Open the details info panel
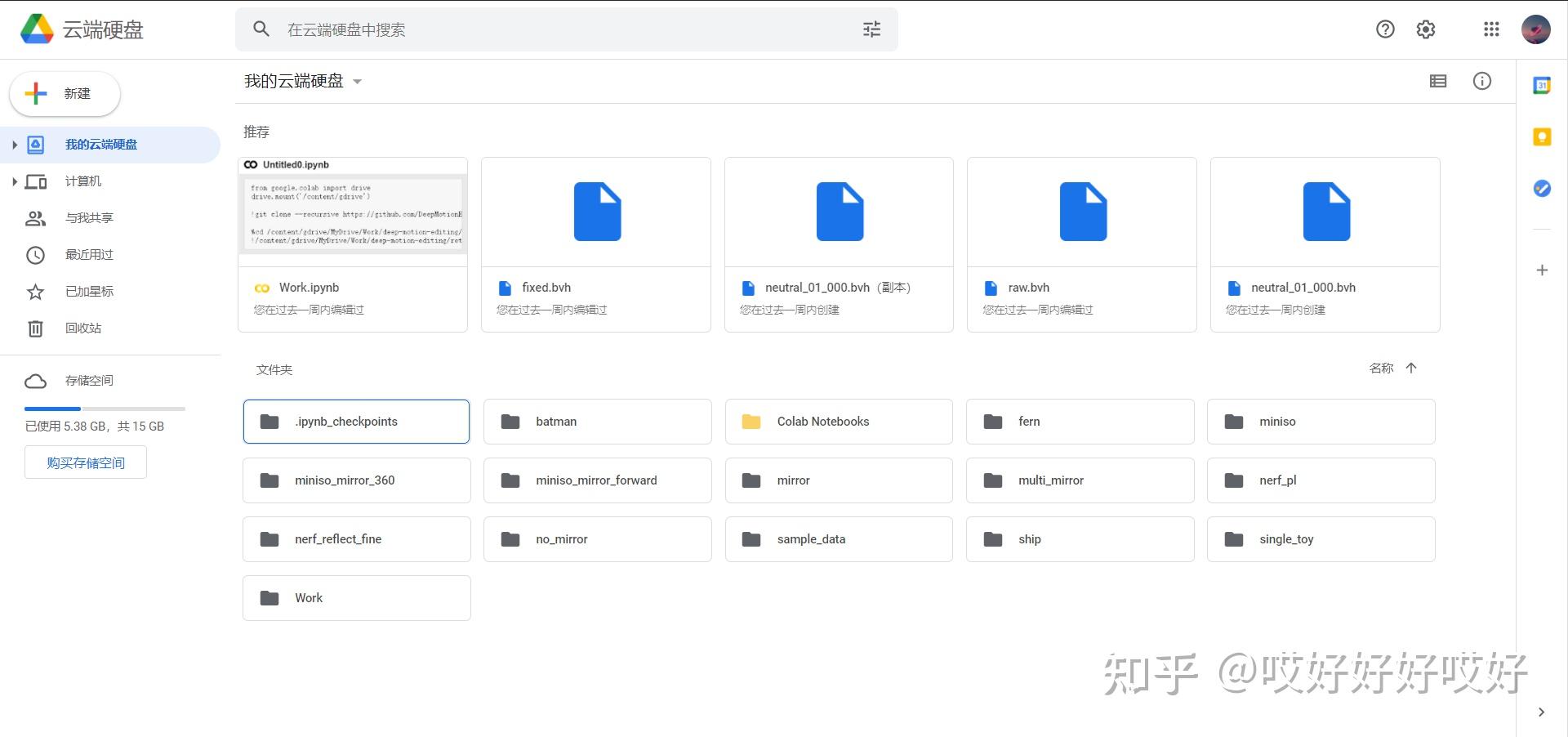This screenshot has height=737, width=1568. [x=1482, y=81]
